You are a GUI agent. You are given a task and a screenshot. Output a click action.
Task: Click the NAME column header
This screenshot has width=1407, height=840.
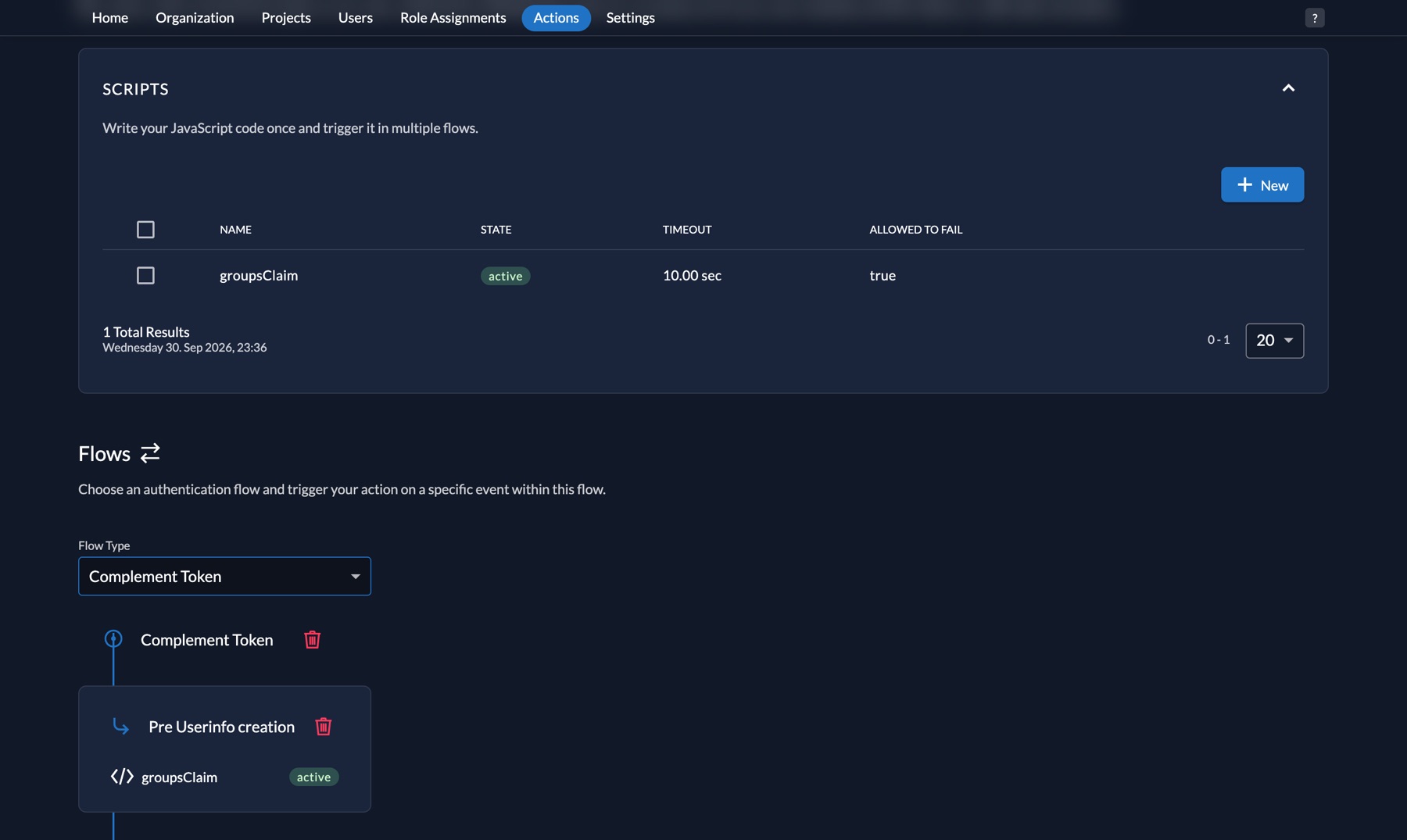(x=235, y=230)
